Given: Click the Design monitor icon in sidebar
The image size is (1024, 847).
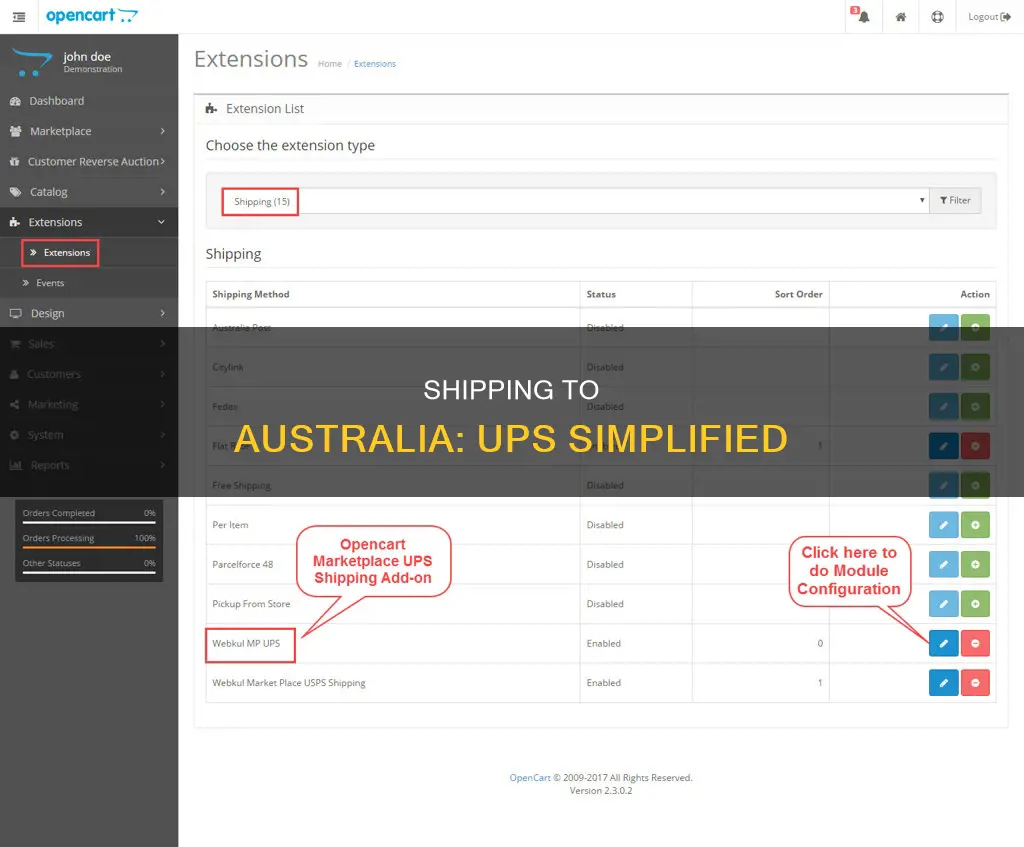Looking at the screenshot, I should pyautogui.click(x=16, y=313).
